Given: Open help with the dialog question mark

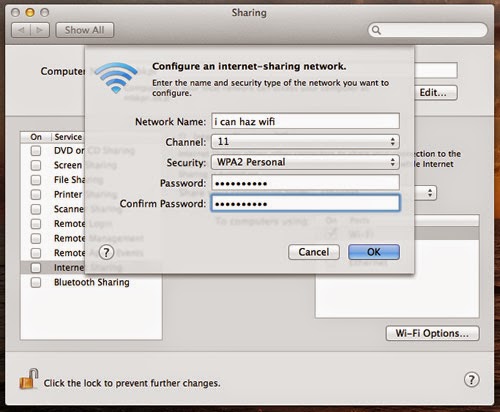Looking at the screenshot, I should coord(106,253).
